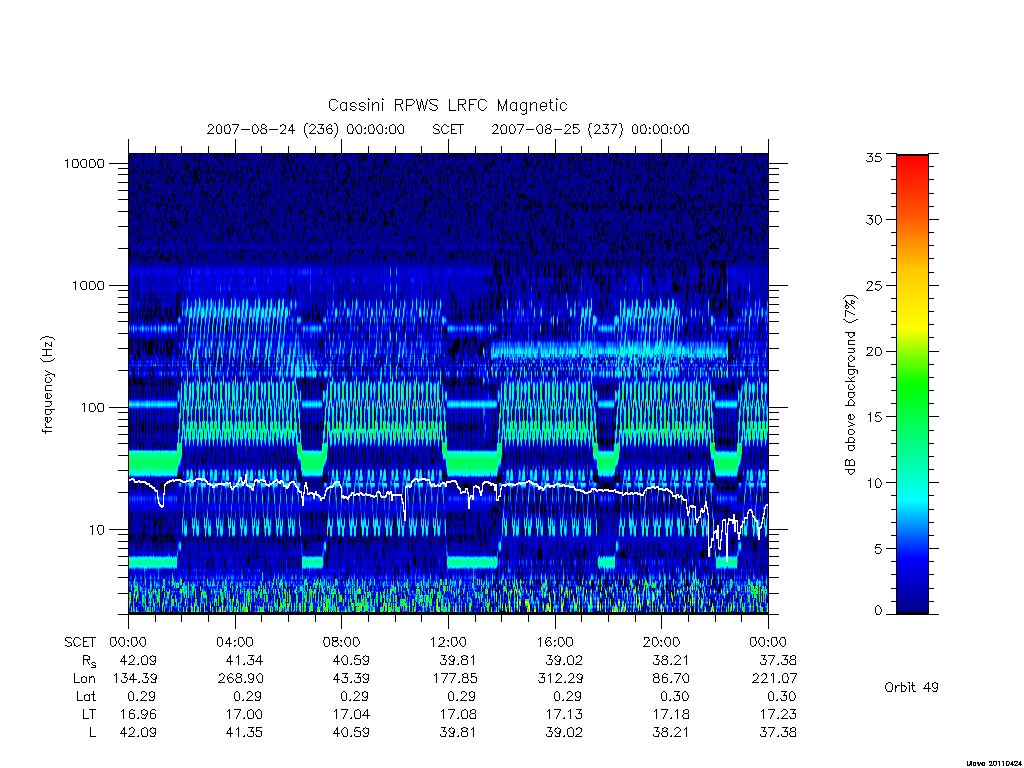The width and height of the screenshot is (1024, 768).
Task: Click the LT value 17.18
Action: tap(671, 714)
